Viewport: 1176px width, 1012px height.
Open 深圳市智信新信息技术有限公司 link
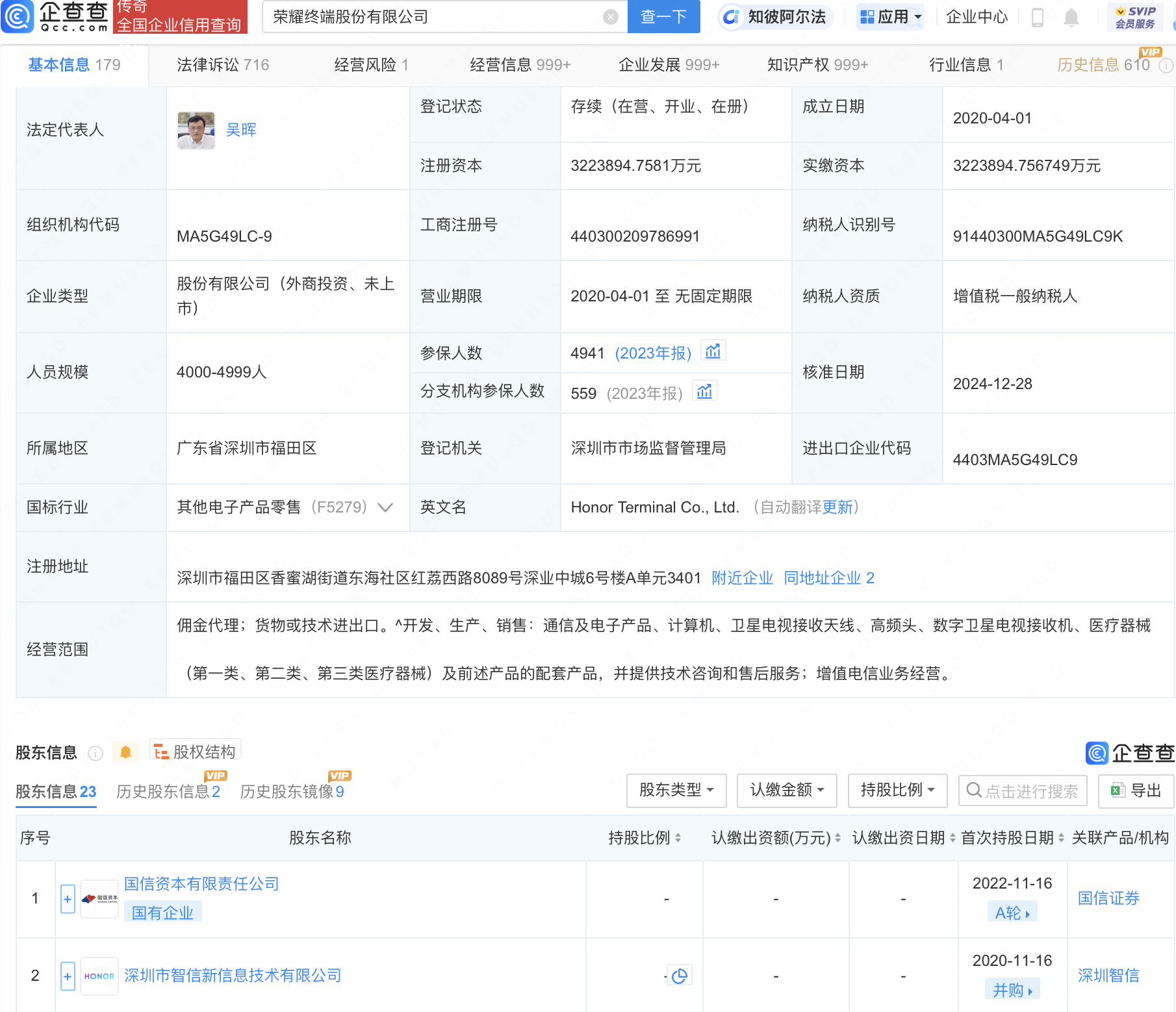[233, 976]
